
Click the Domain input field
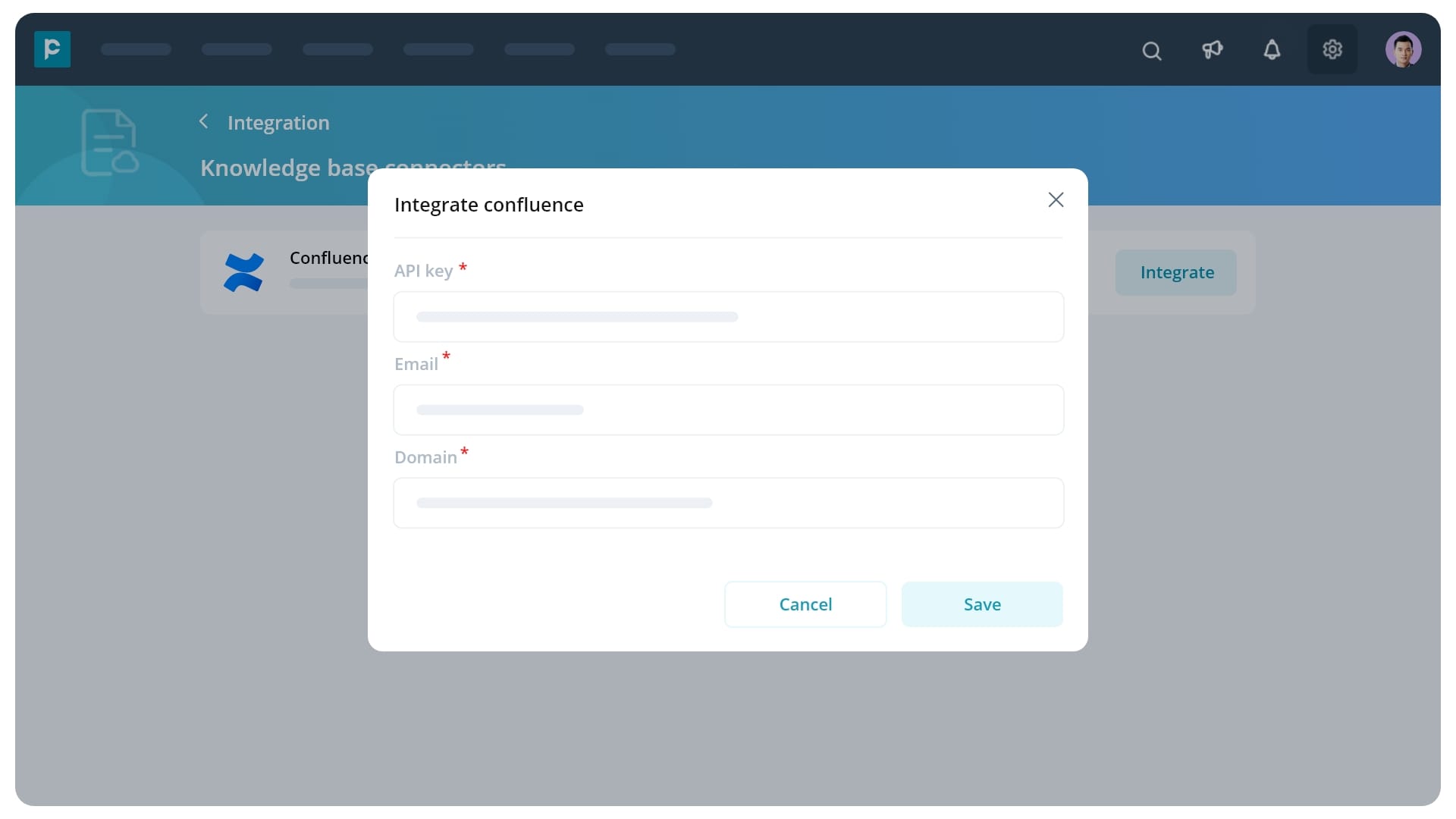pyautogui.click(x=727, y=503)
